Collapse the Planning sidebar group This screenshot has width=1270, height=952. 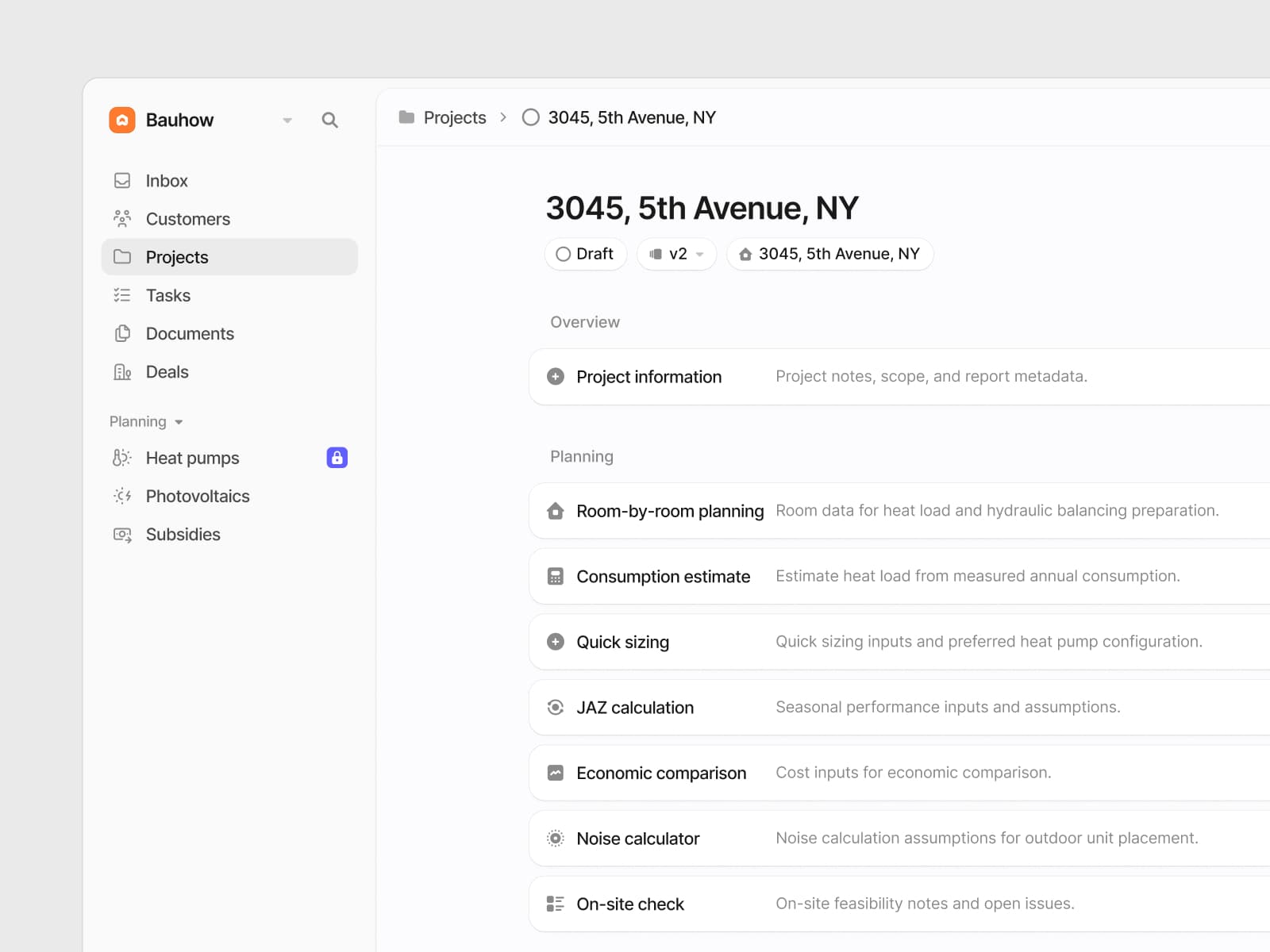tap(147, 421)
